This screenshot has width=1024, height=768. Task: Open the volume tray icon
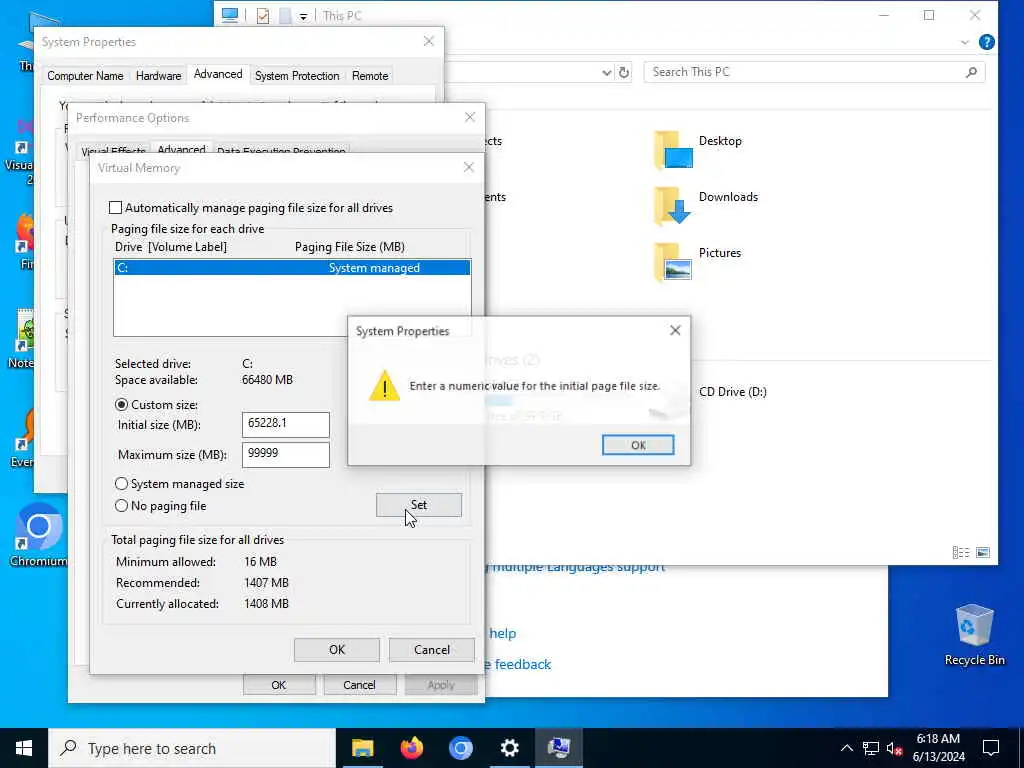pyautogui.click(x=894, y=748)
